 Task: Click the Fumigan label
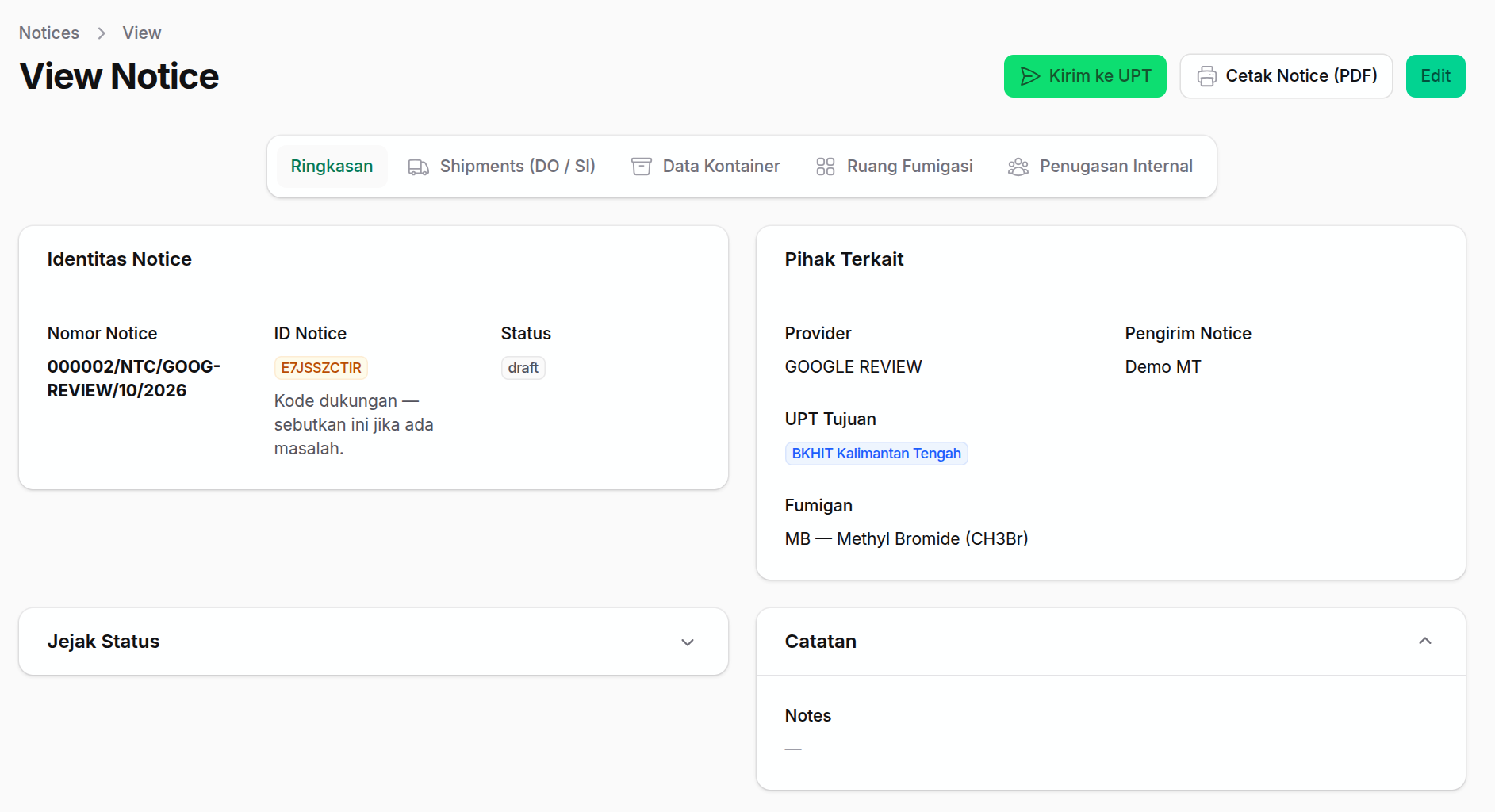(x=818, y=506)
